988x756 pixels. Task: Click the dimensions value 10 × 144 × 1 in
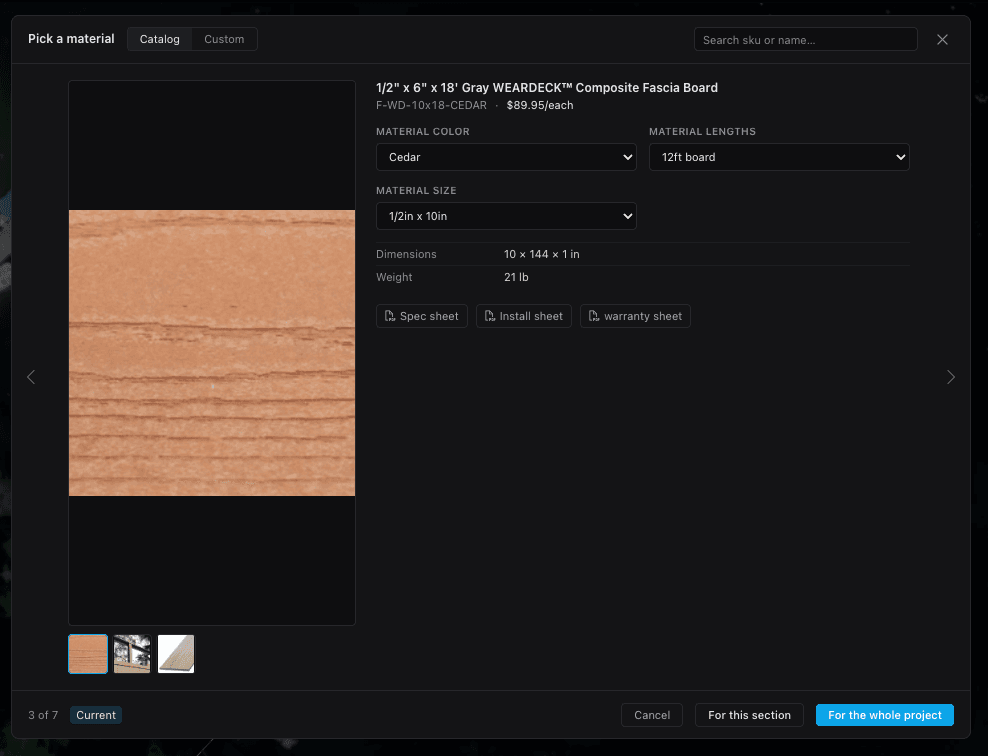pyautogui.click(x=542, y=254)
